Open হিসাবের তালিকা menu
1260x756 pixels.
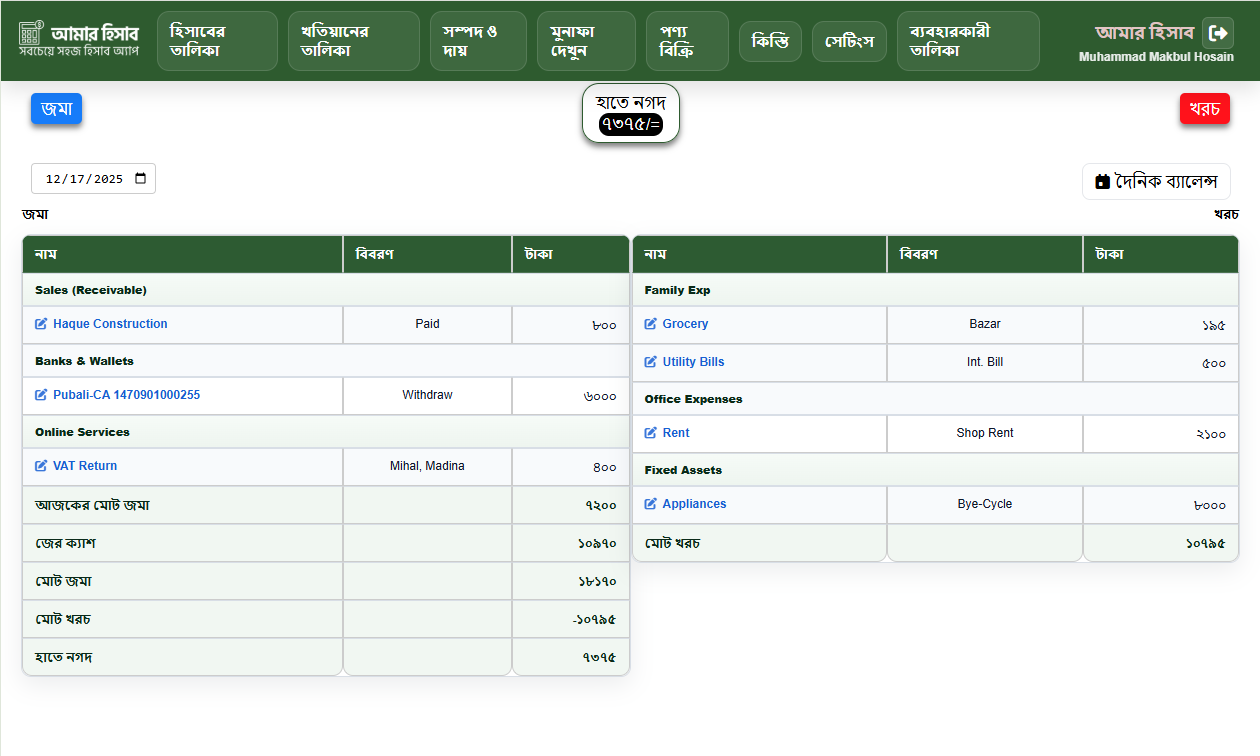coord(217,41)
